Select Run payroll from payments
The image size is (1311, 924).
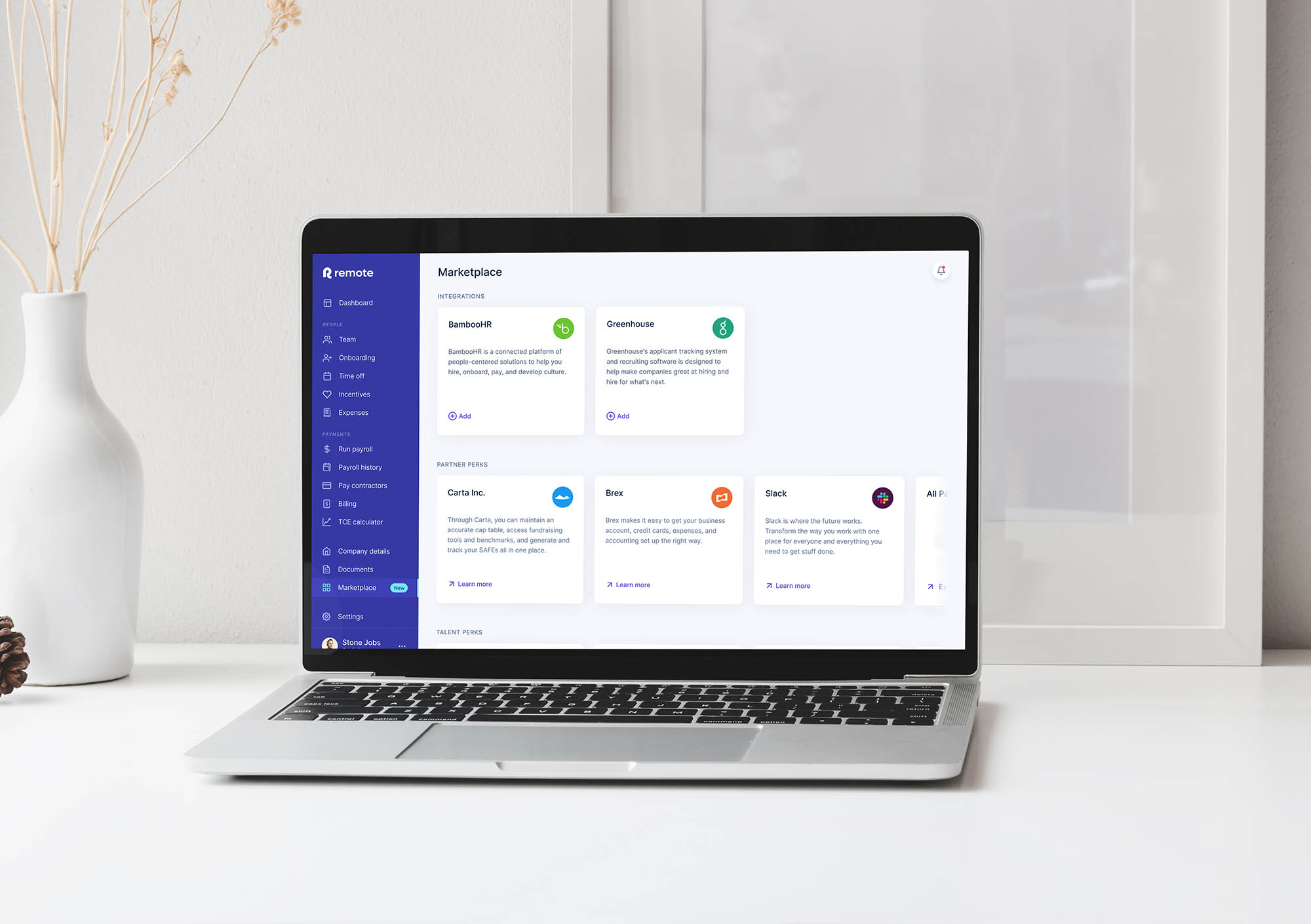coord(356,448)
